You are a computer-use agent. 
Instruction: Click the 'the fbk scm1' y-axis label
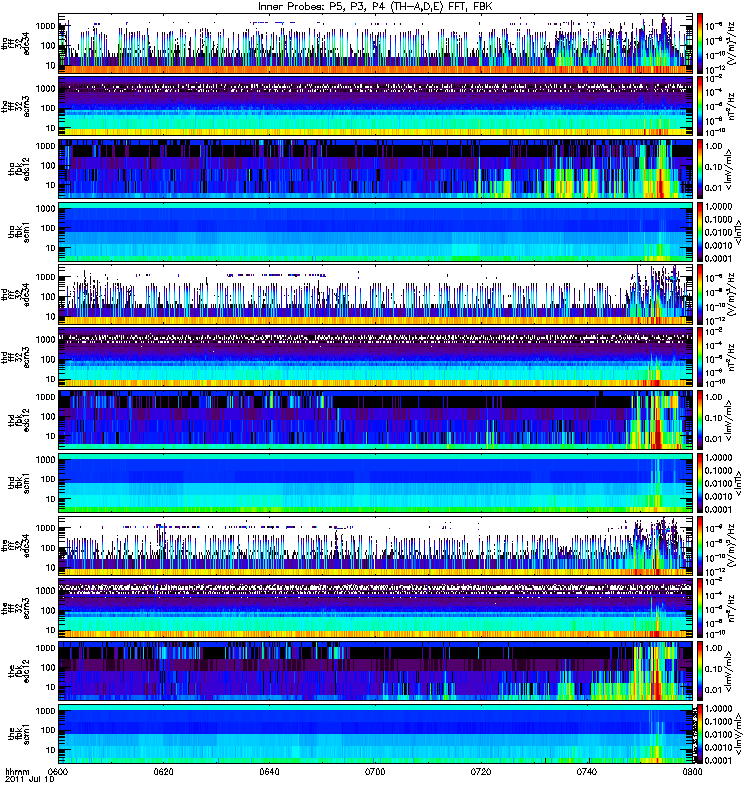19,734
